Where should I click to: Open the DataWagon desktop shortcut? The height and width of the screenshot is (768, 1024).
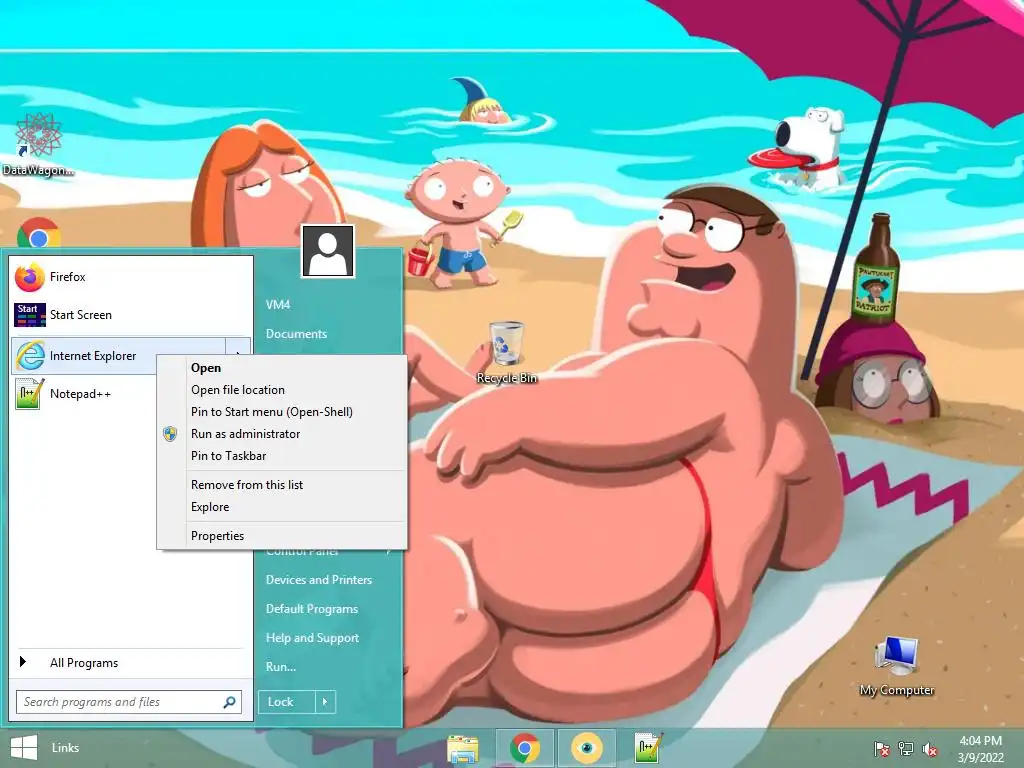(38, 144)
